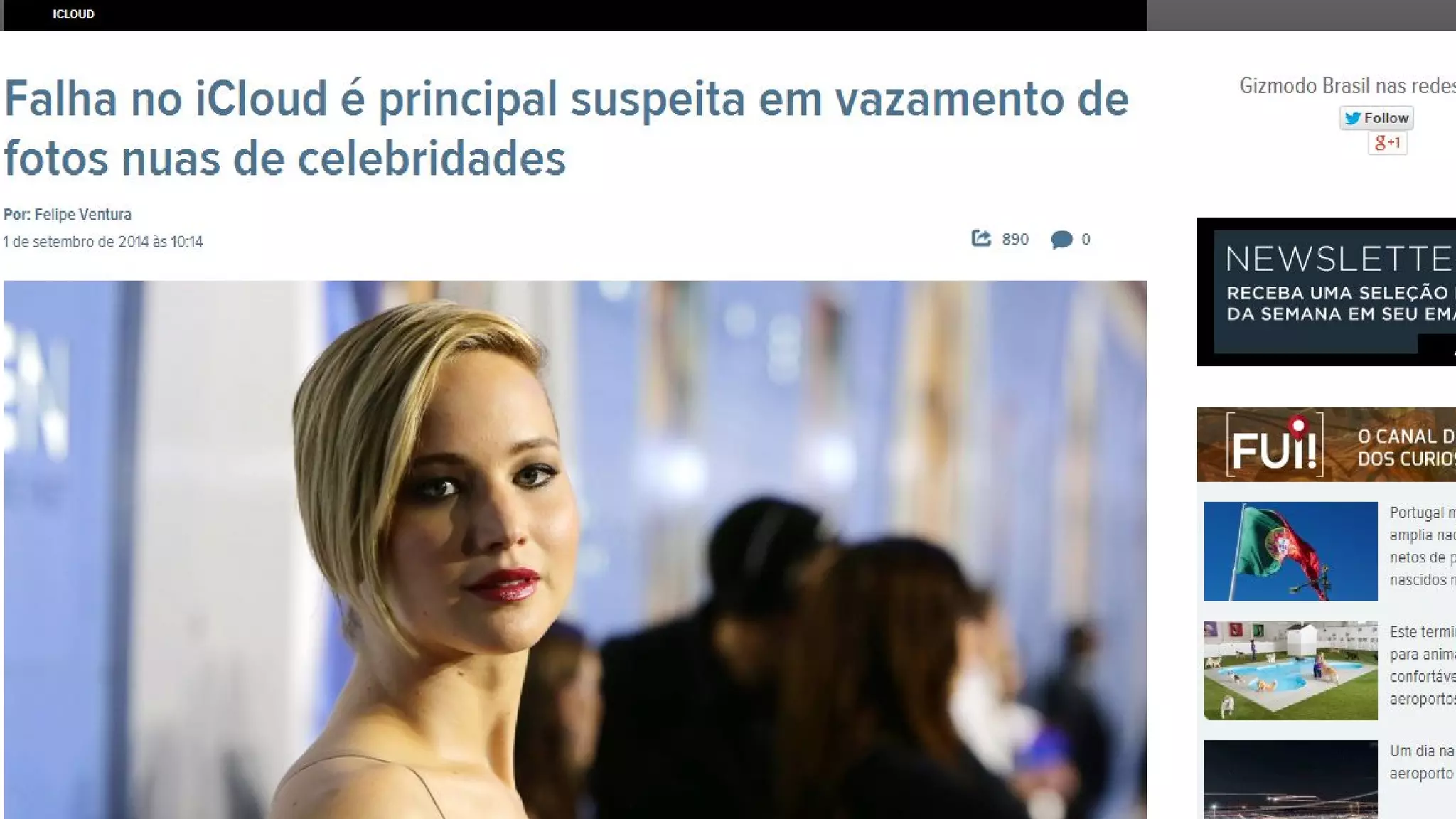Open the Portugal flag thumbnail
This screenshot has height=819, width=1456.
(1290, 552)
